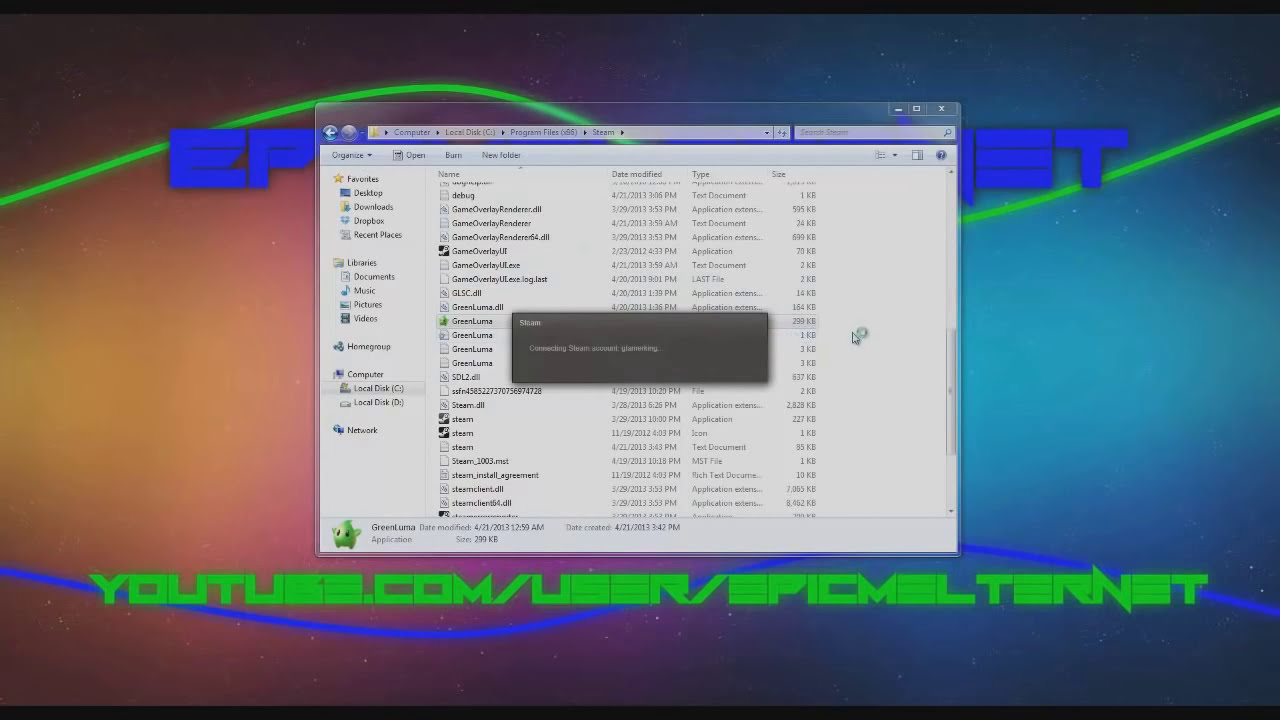Click the magnifier icon in the search box
The image size is (1280, 720).
coord(947,132)
